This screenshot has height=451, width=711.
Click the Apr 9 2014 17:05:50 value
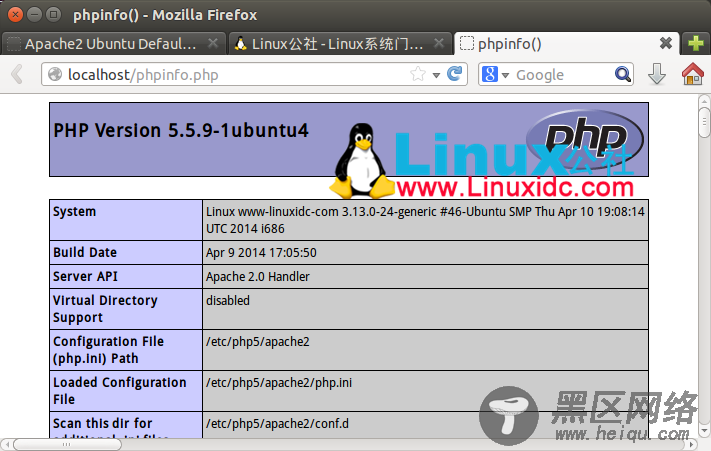pos(261,252)
